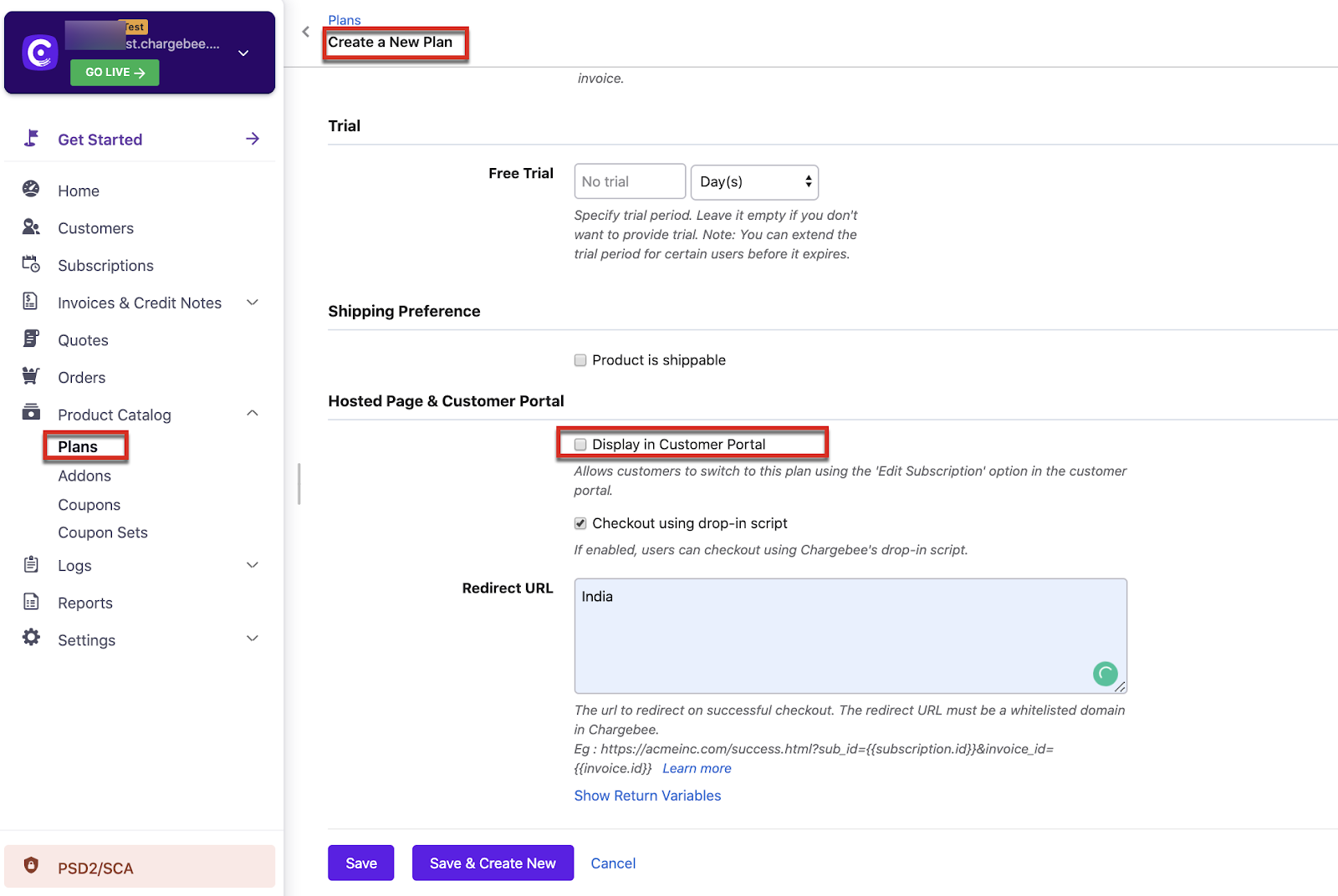
Task: Click the Free Trial input field
Action: click(x=630, y=181)
